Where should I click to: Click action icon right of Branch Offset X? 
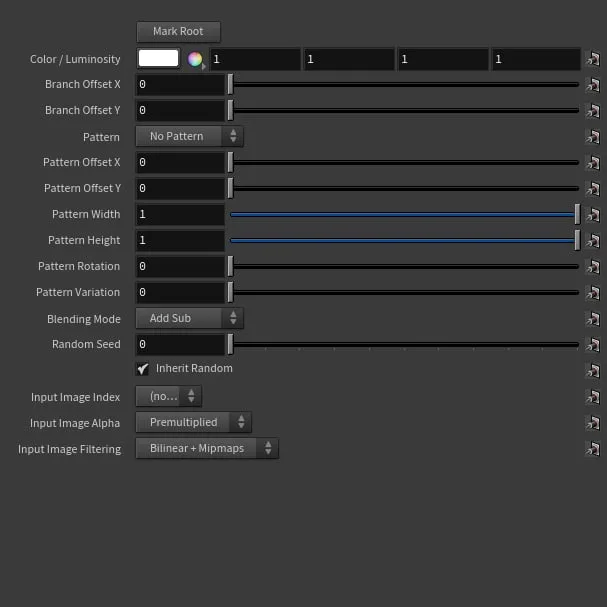(x=592, y=85)
